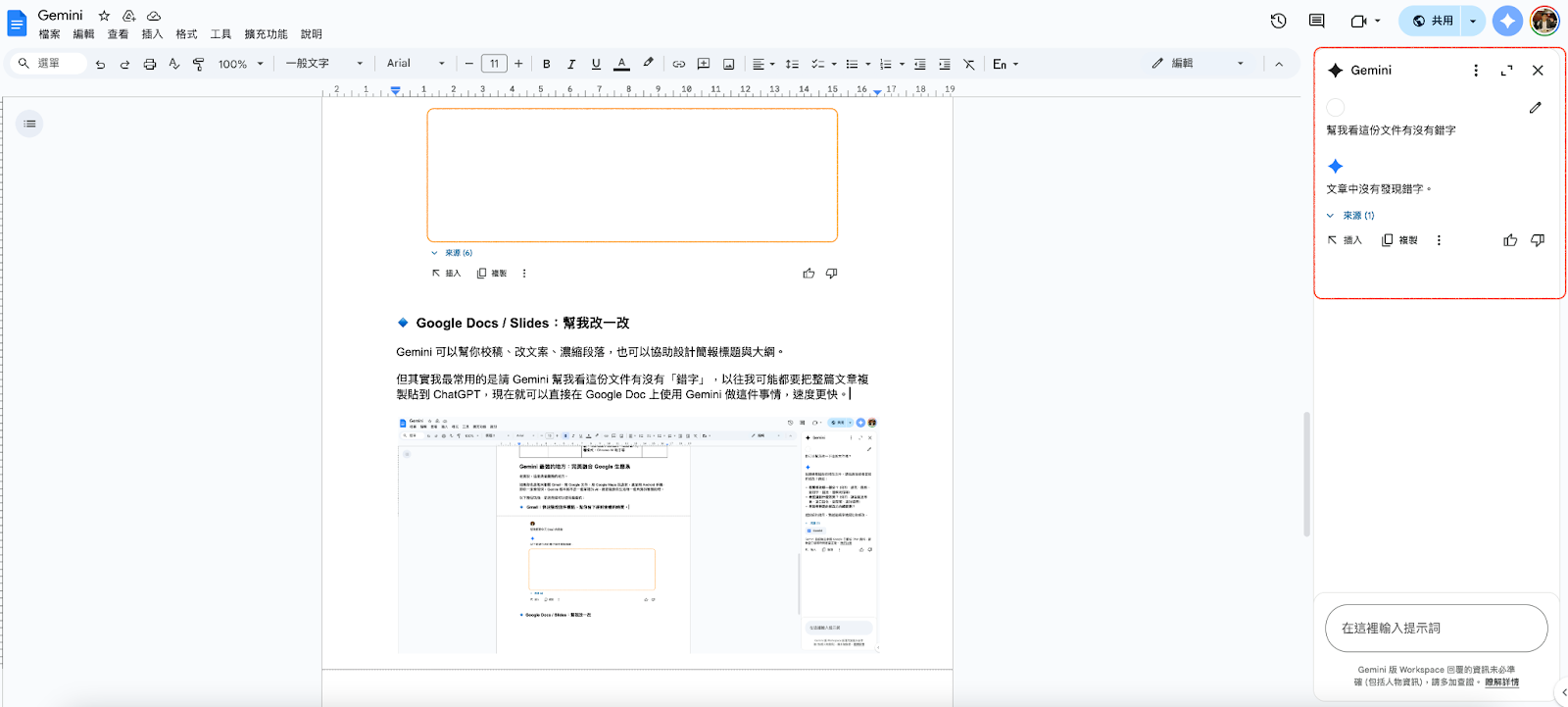The width and height of the screenshot is (1568, 707).
Task: Open the 插入 Insert menu
Action: [x=152, y=34]
